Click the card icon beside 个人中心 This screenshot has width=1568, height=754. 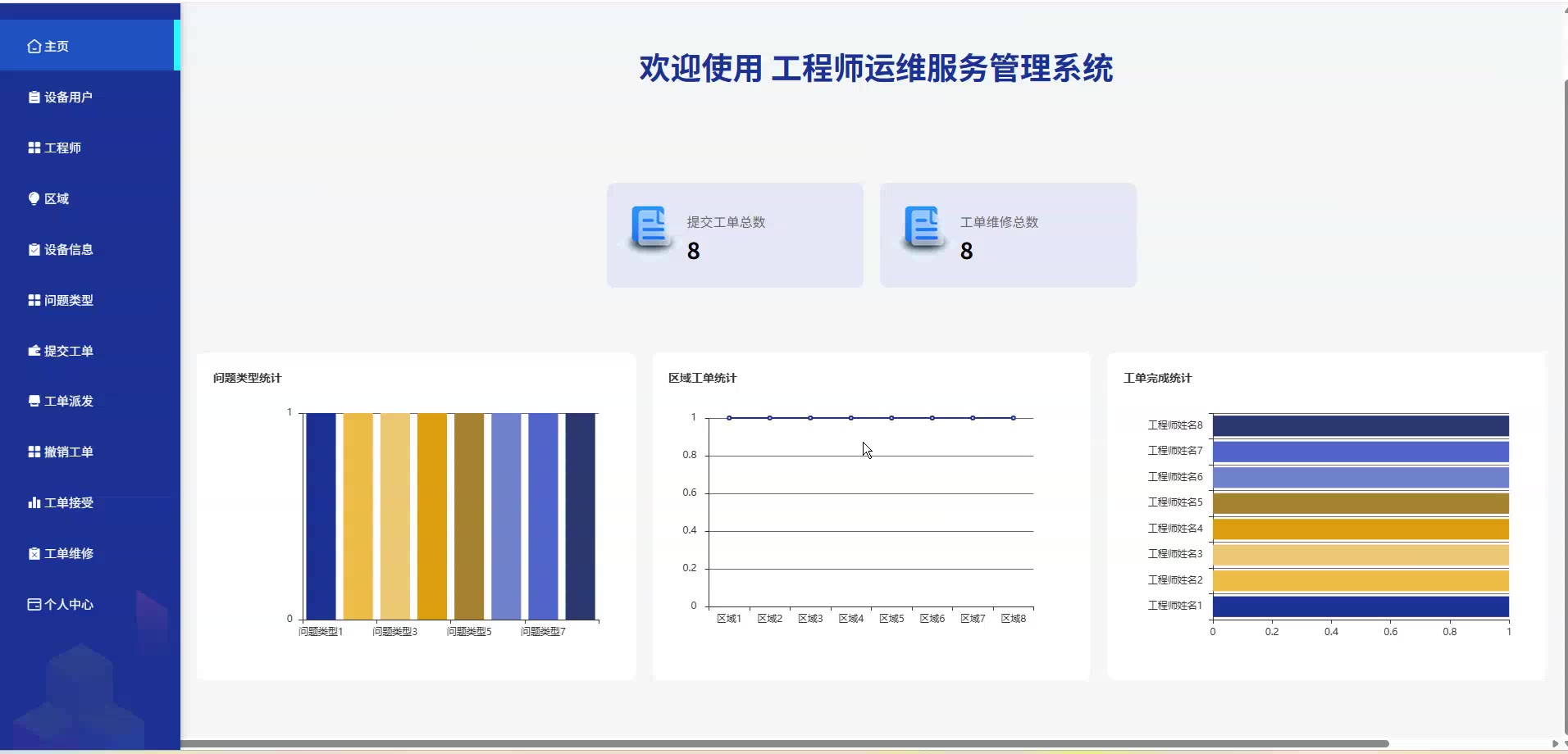[x=34, y=605]
